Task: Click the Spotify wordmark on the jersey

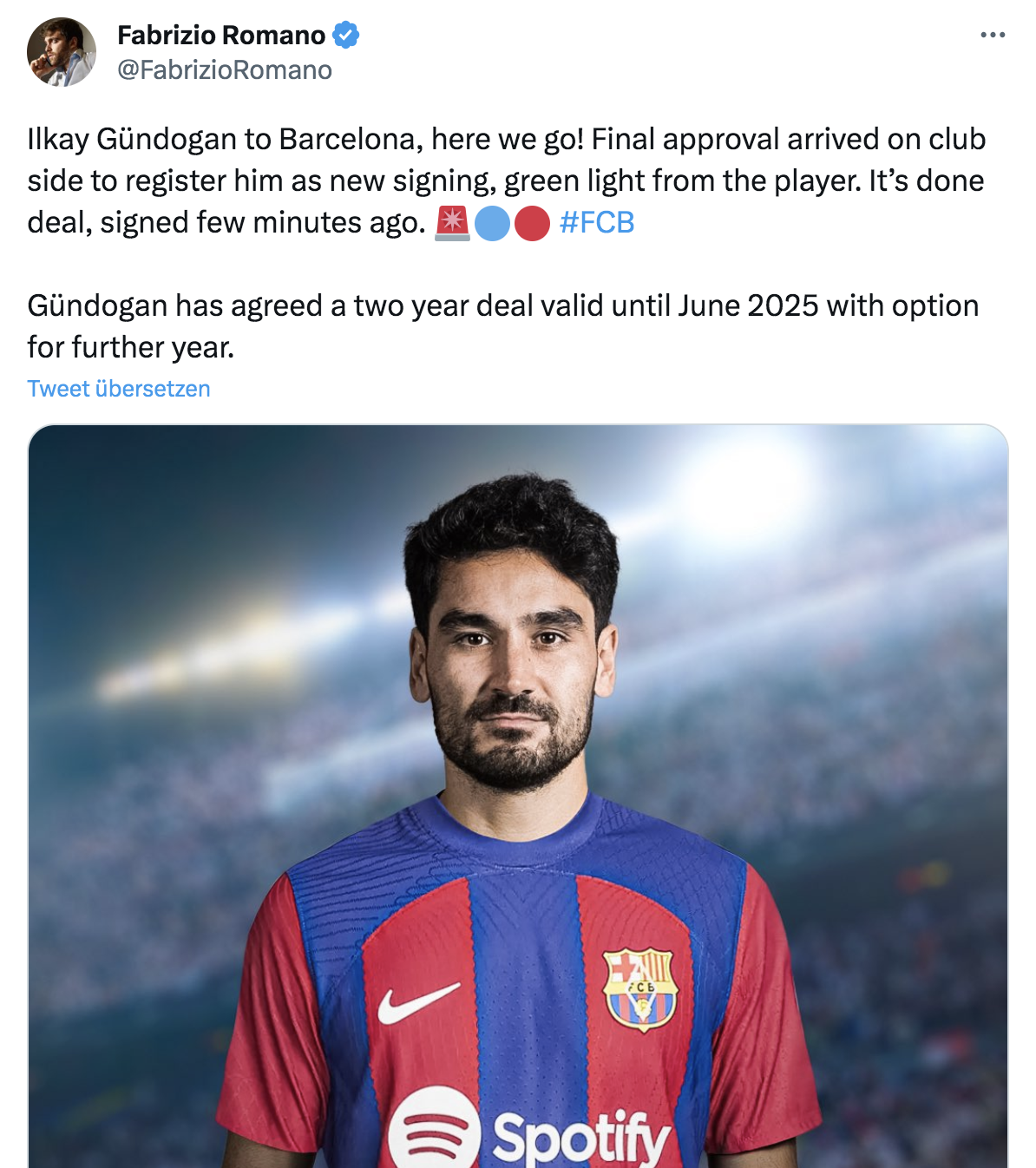Action: [x=581, y=1137]
